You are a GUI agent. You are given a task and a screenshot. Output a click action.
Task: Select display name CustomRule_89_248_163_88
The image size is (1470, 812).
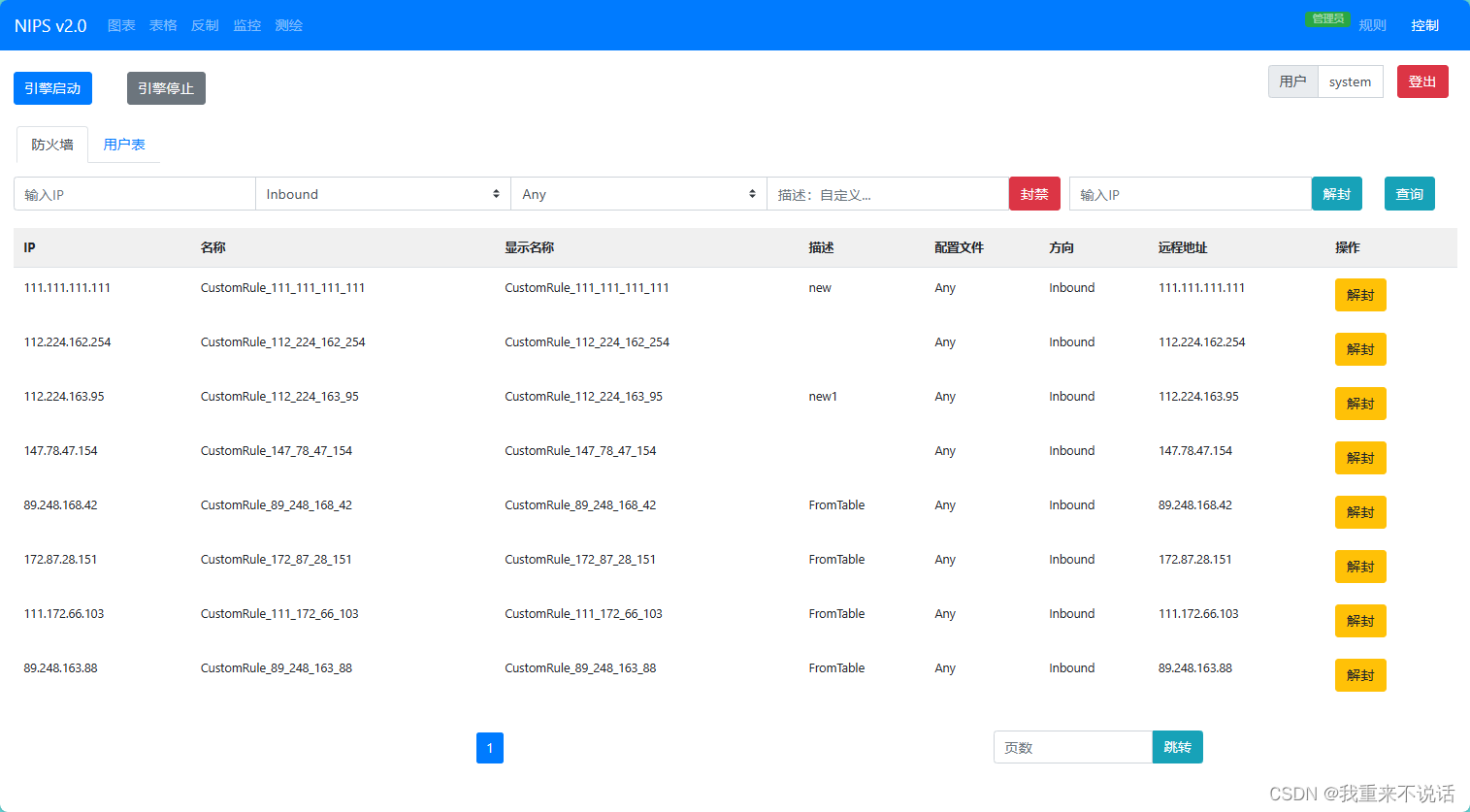point(580,668)
